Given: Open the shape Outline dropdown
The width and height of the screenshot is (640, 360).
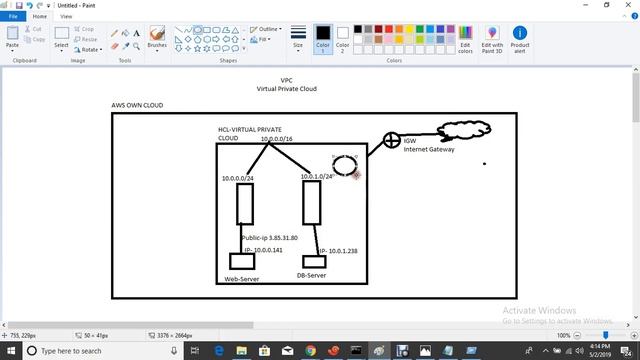Looking at the screenshot, I should (x=266, y=29).
